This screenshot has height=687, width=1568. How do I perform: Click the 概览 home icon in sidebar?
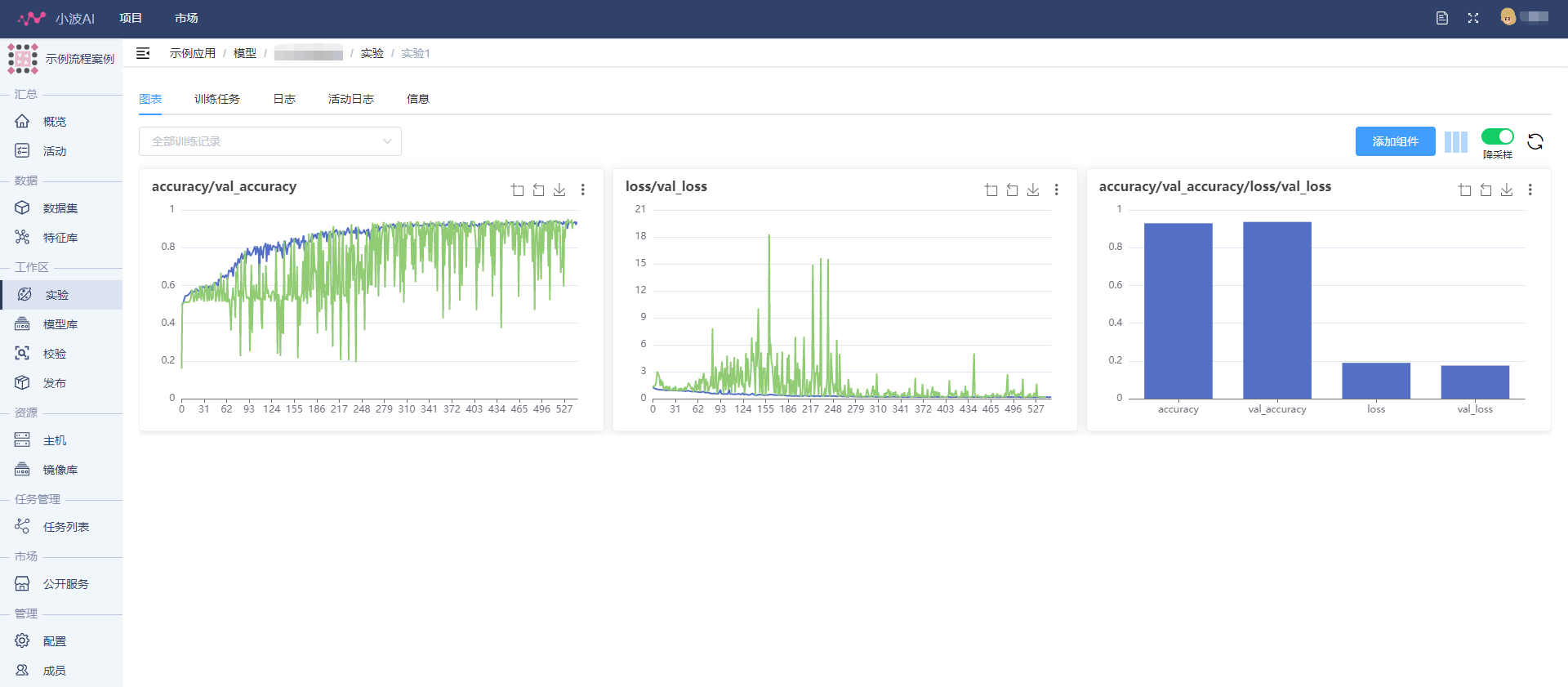click(x=22, y=121)
